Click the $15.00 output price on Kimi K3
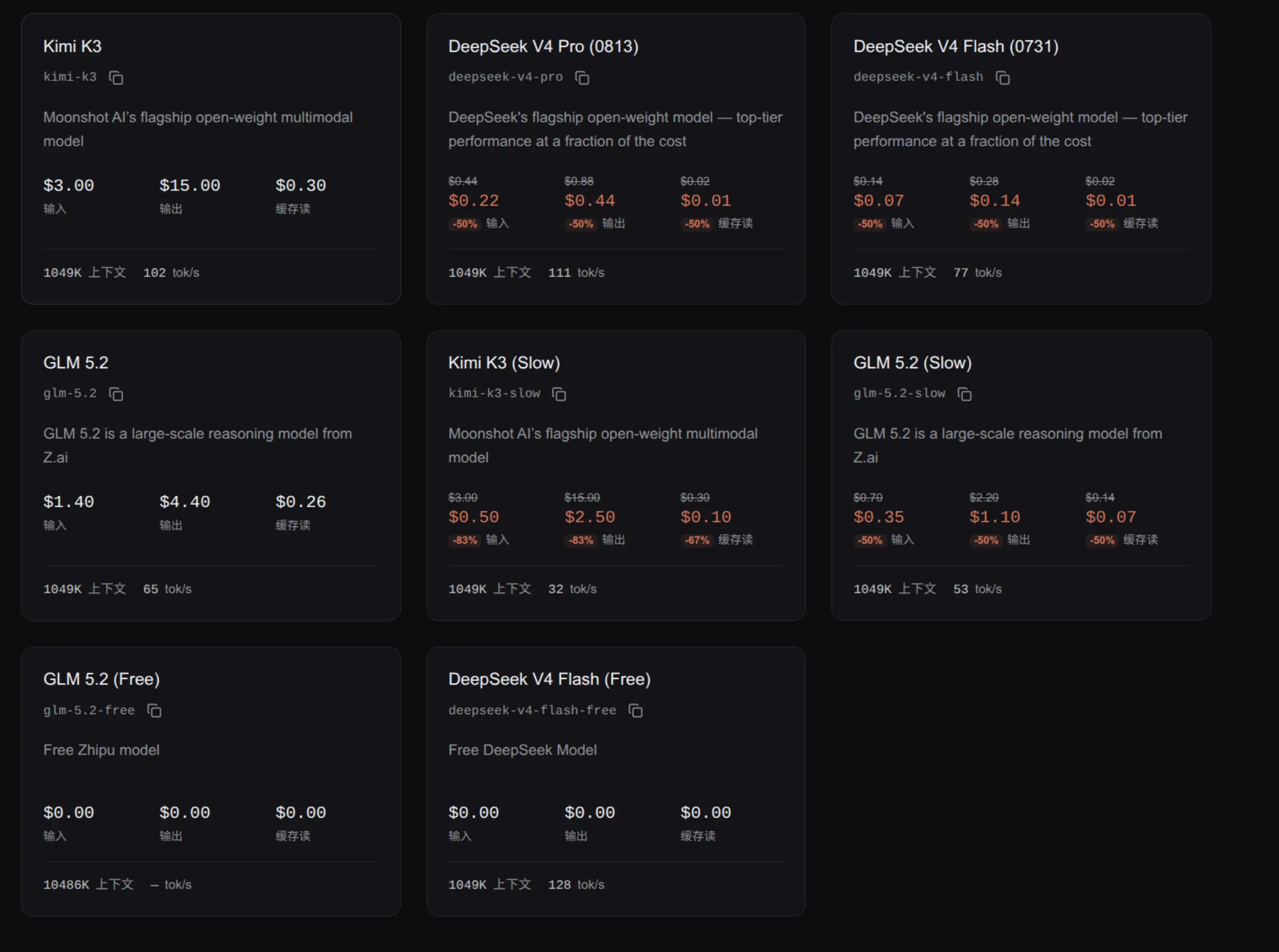1279x952 pixels. (x=190, y=185)
